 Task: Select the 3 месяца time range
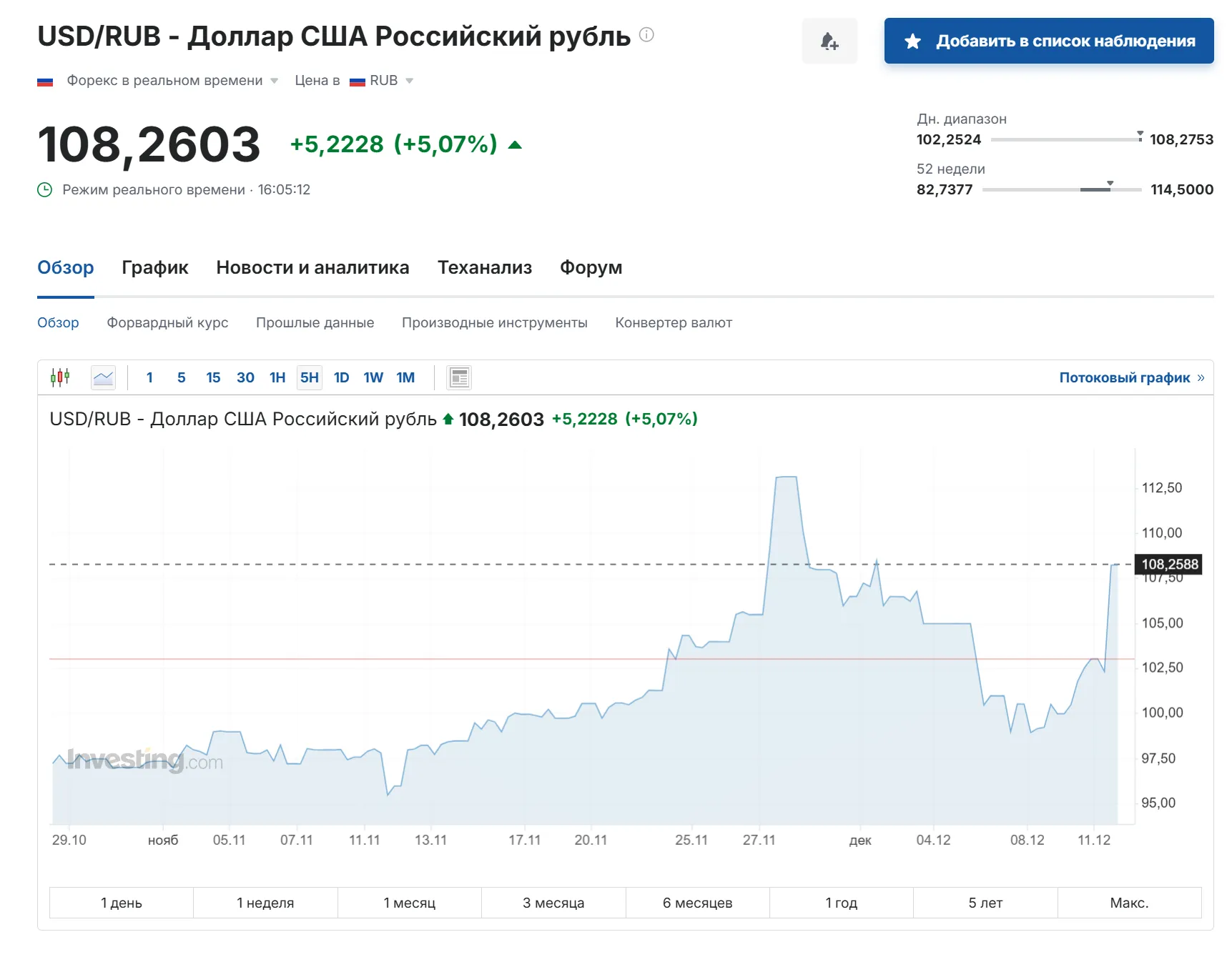tap(553, 903)
